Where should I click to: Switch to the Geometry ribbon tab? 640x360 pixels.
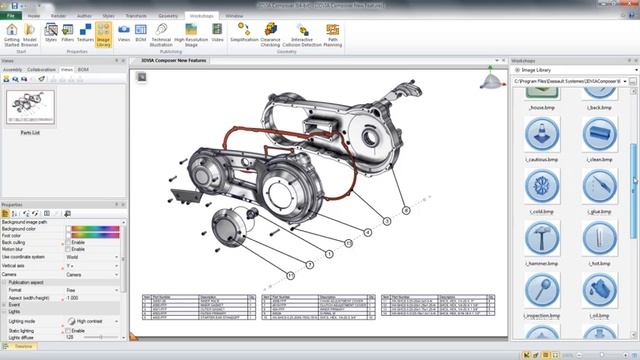click(x=168, y=16)
